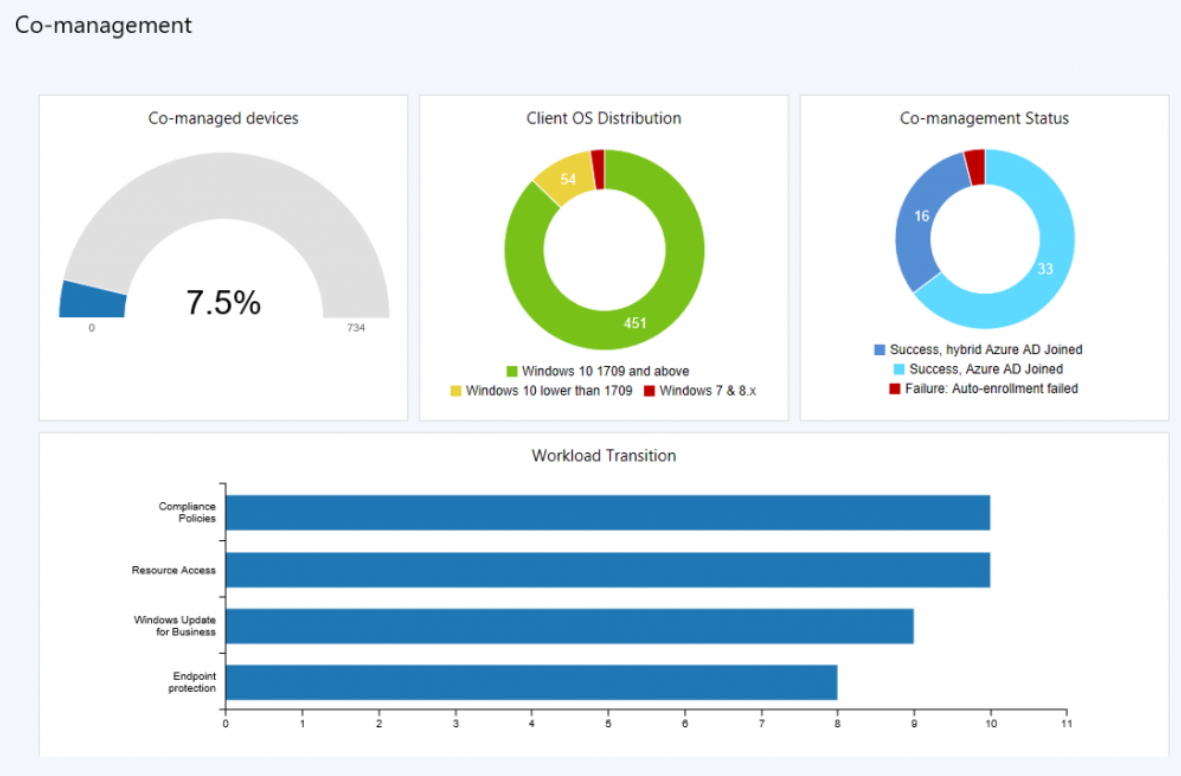Click the Resource Access axis label

click(x=173, y=570)
